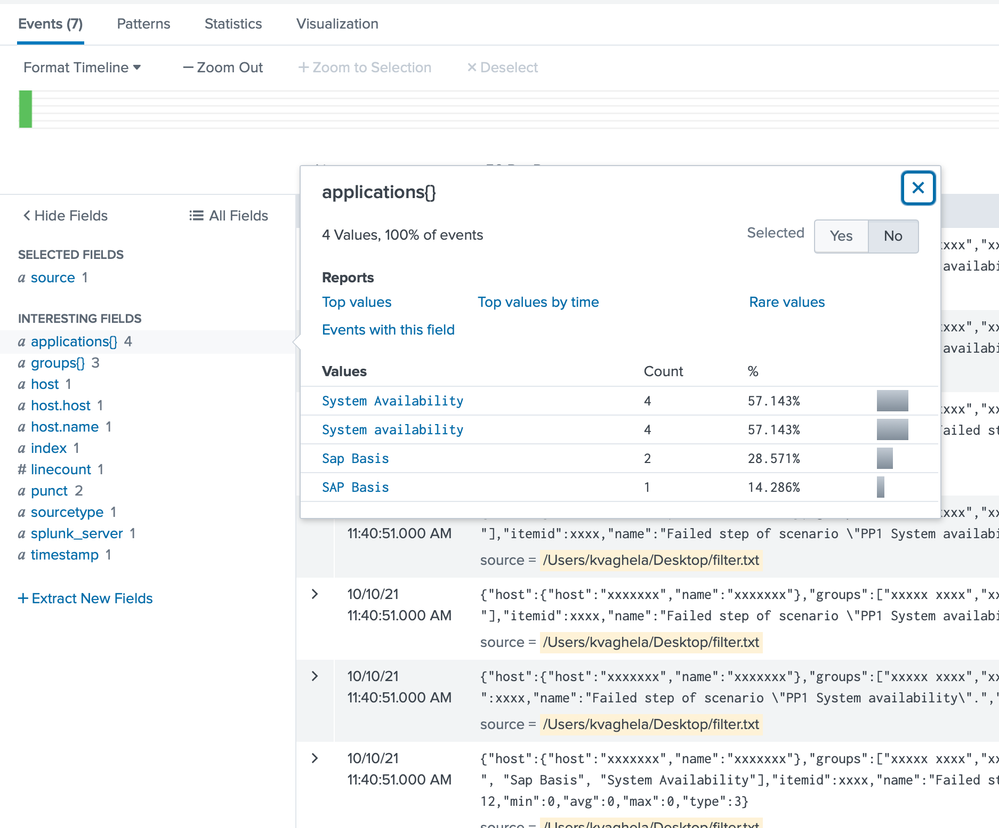Go to the Visualization tab
This screenshot has height=828, width=999.
[x=337, y=23]
